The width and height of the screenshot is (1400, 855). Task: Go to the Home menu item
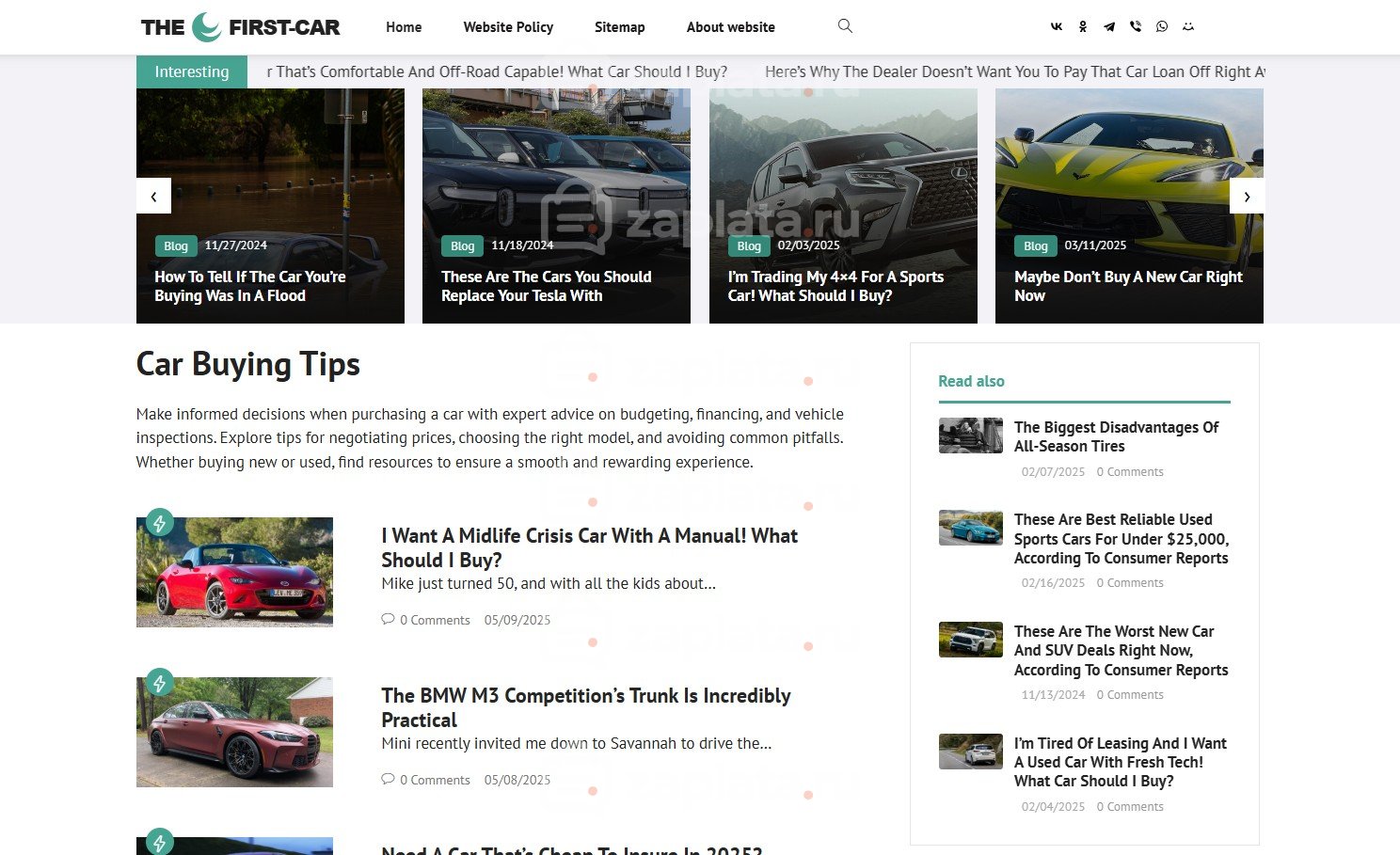(x=404, y=27)
